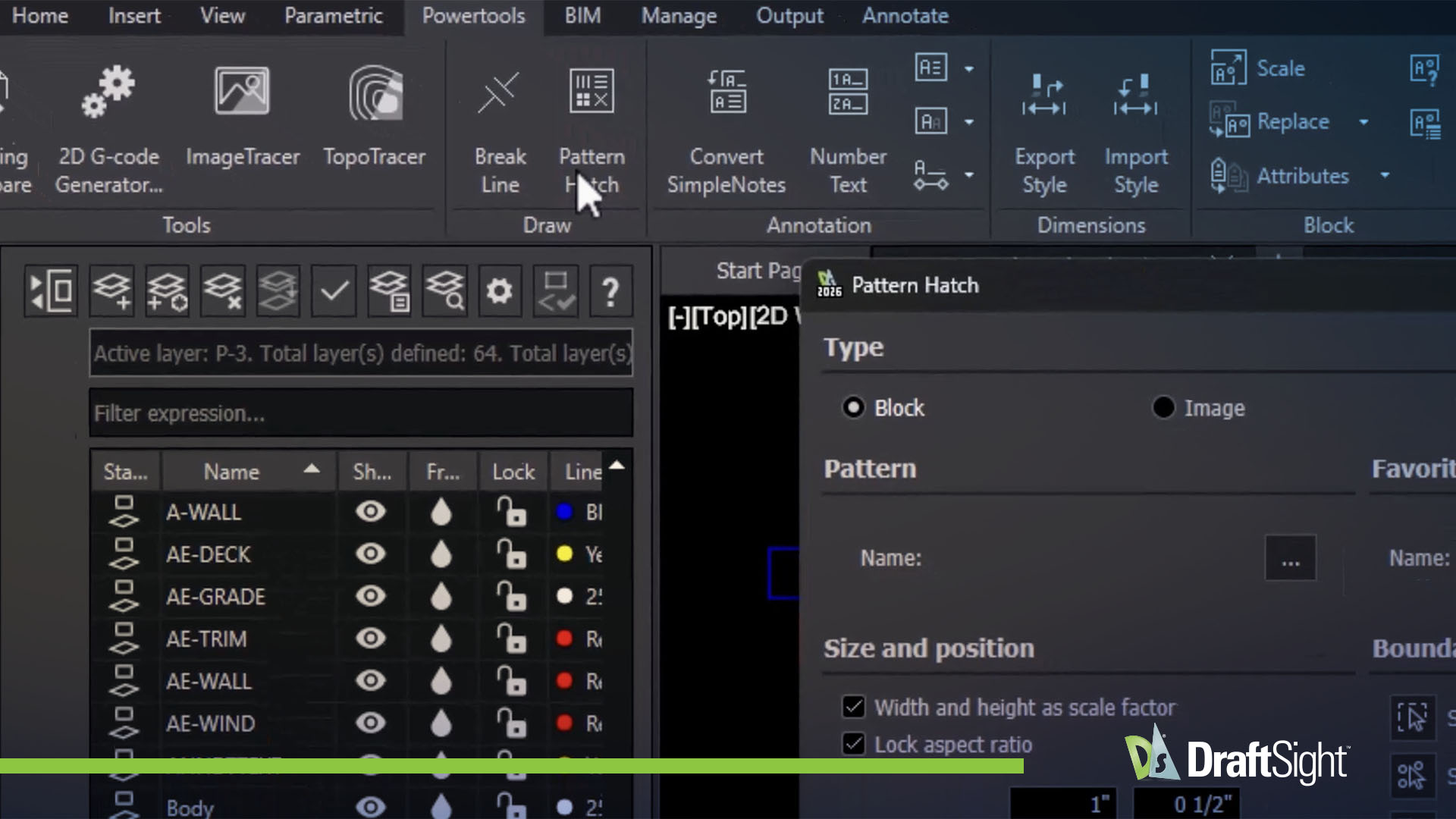
Task: Open the bottom annotation dropdown arrow
Action: (x=969, y=175)
